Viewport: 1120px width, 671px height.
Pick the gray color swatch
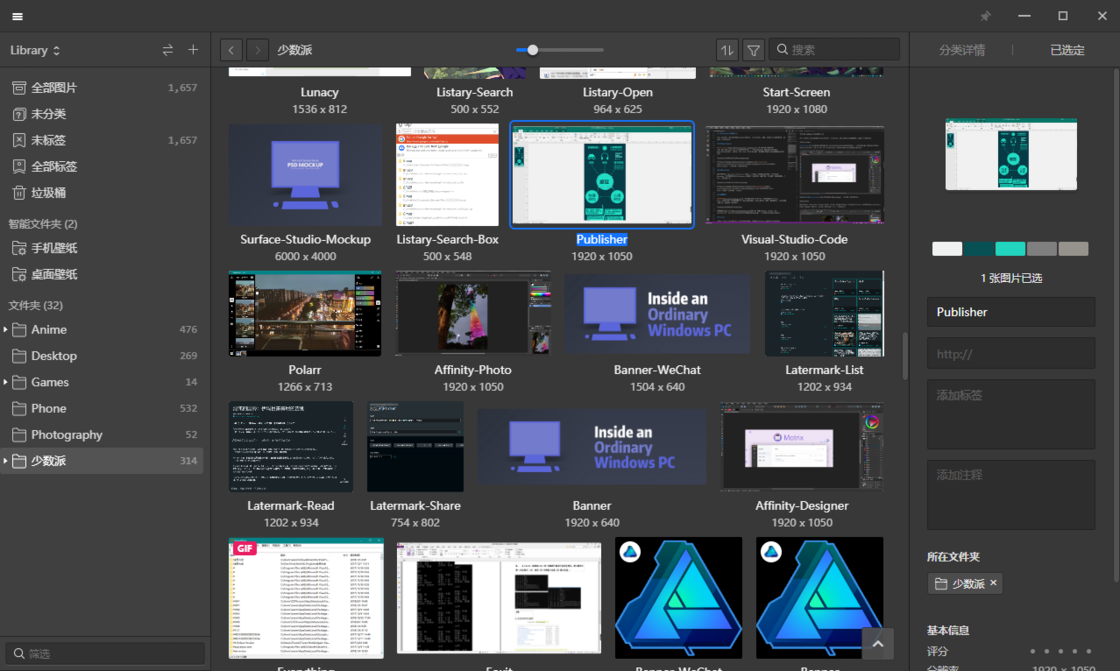point(1041,249)
